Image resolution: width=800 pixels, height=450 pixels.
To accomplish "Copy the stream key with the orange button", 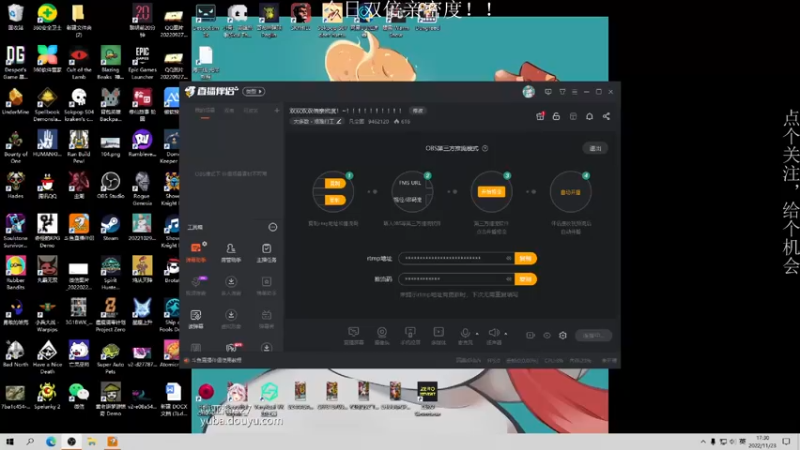I will [x=526, y=279].
